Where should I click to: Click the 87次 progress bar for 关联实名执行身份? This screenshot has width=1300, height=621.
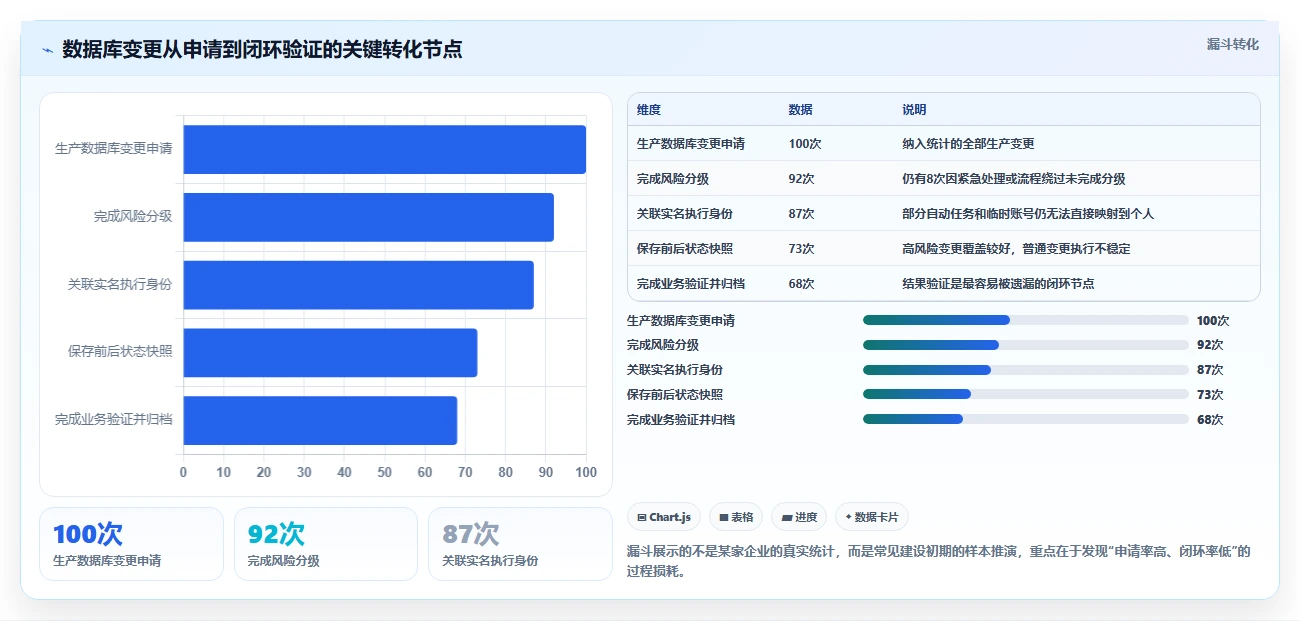click(1025, 370)
